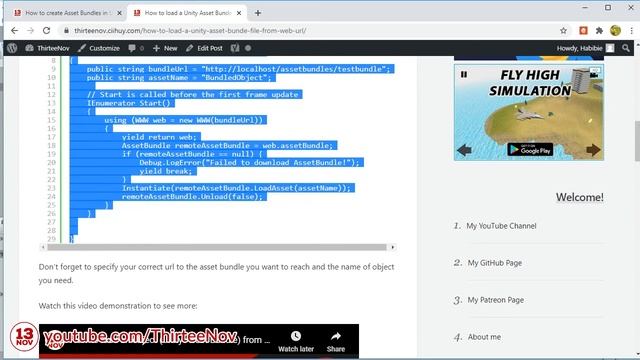Click the remoteAssetBundle.Unload(false) line

tap(192, 197)
